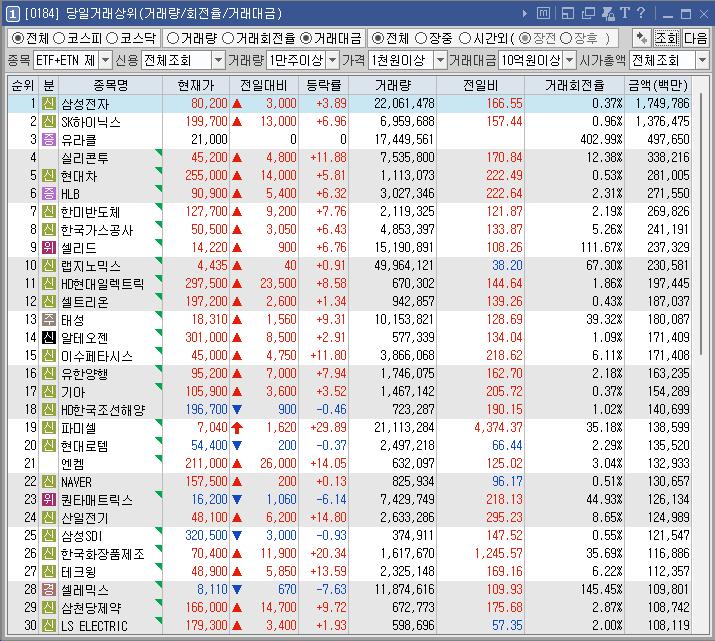Click black 신 badge next to 알테오젠
This screenshot has height=641, width=715.
point(49,337)
